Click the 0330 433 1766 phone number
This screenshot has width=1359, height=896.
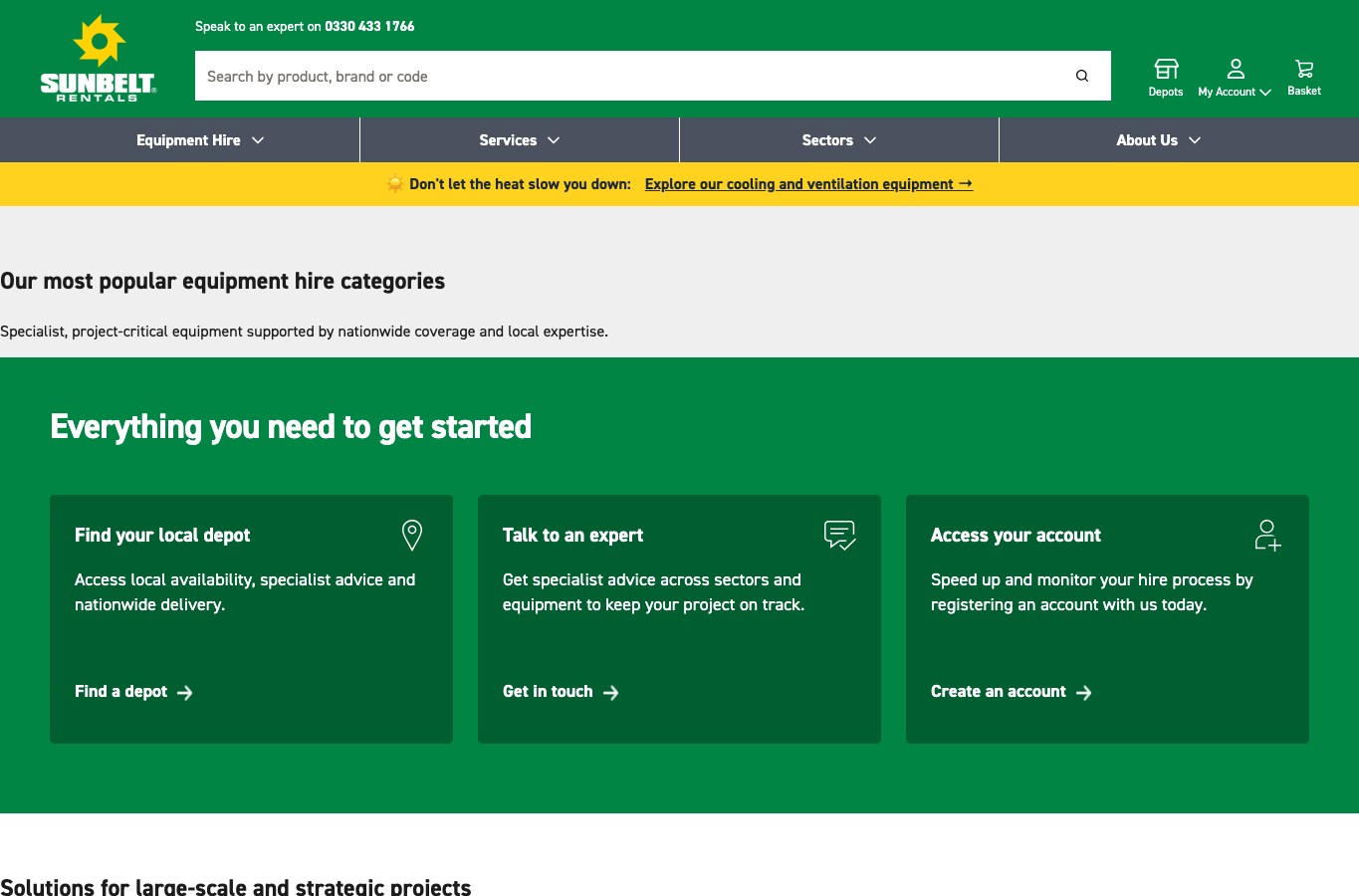click(369, 27)
